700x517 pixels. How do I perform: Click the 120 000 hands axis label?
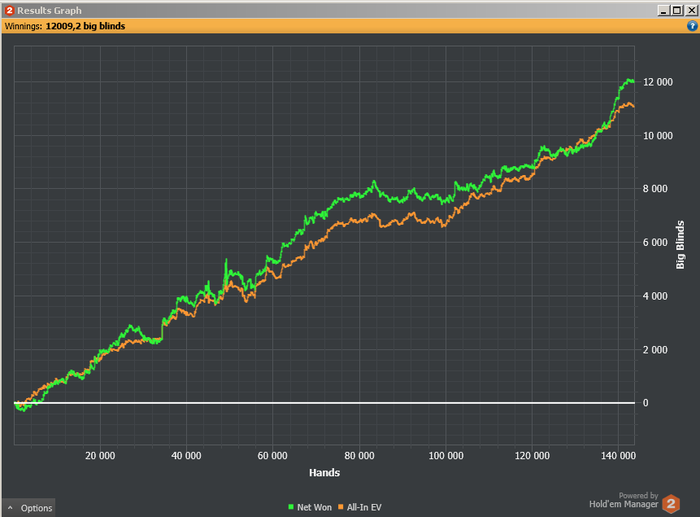click(x=532, y=456)
